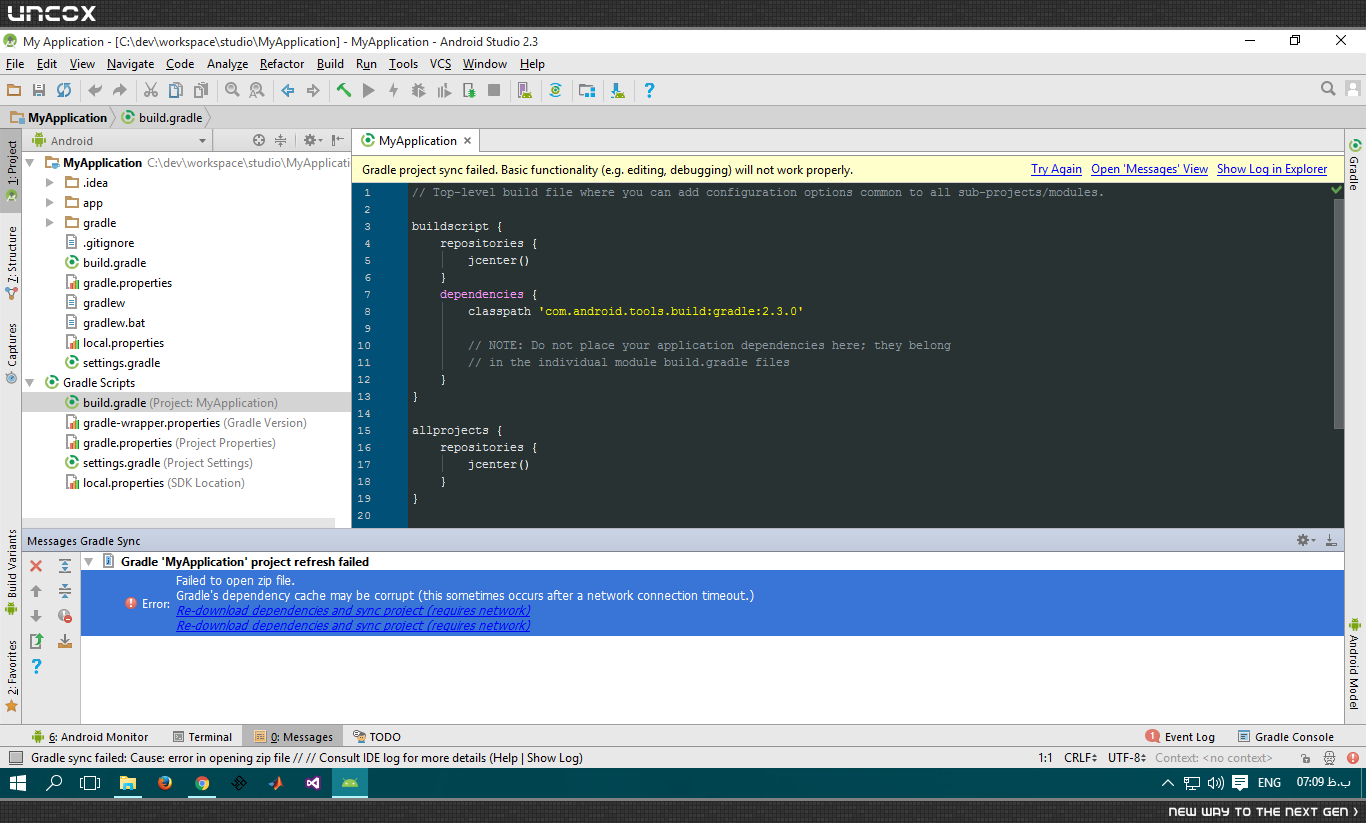This screenshot has width=1366, height=823.
Task: Click the Open folder icon in the toolbar
Action: (x=14, y=90)
